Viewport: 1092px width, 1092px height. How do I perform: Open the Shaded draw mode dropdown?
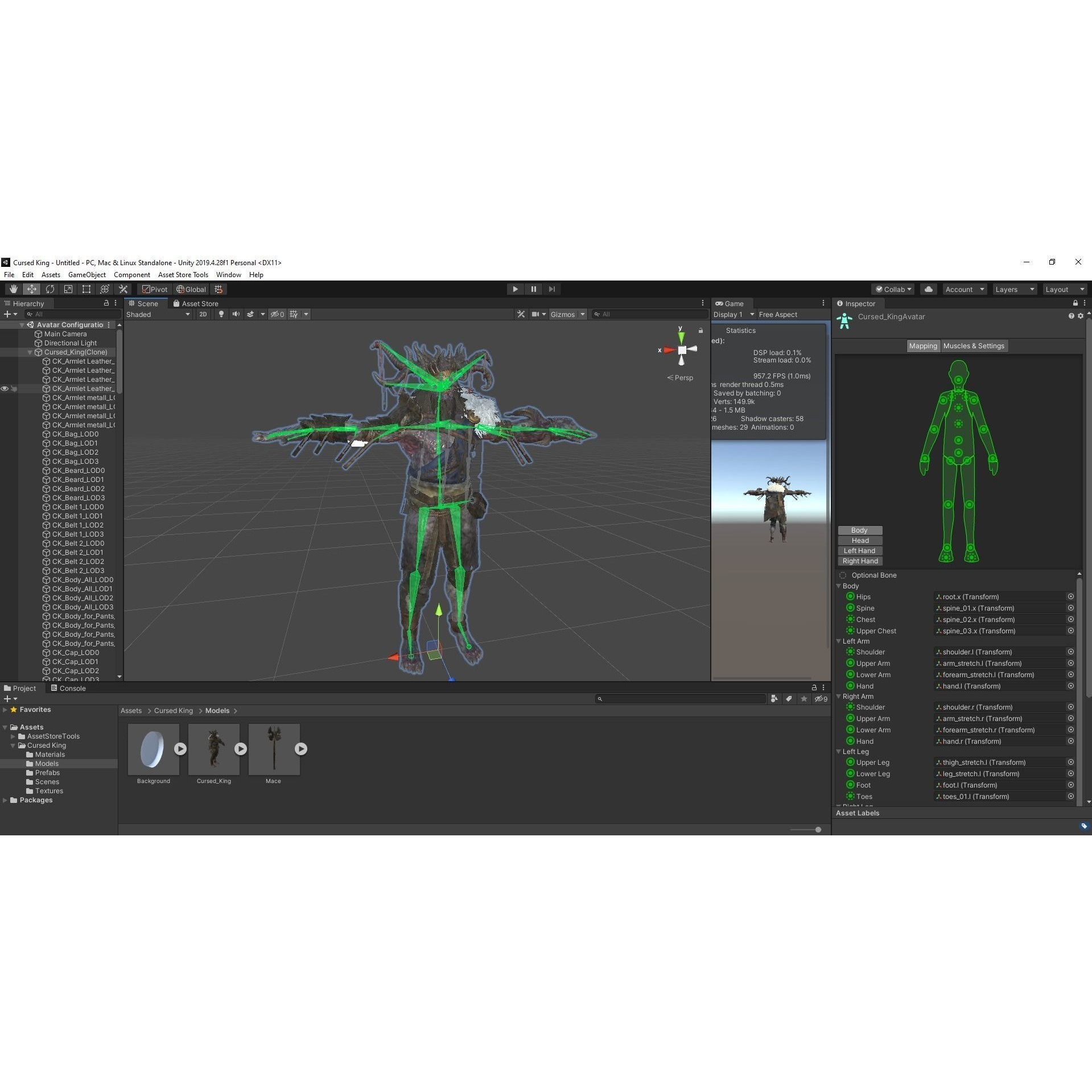158,314
